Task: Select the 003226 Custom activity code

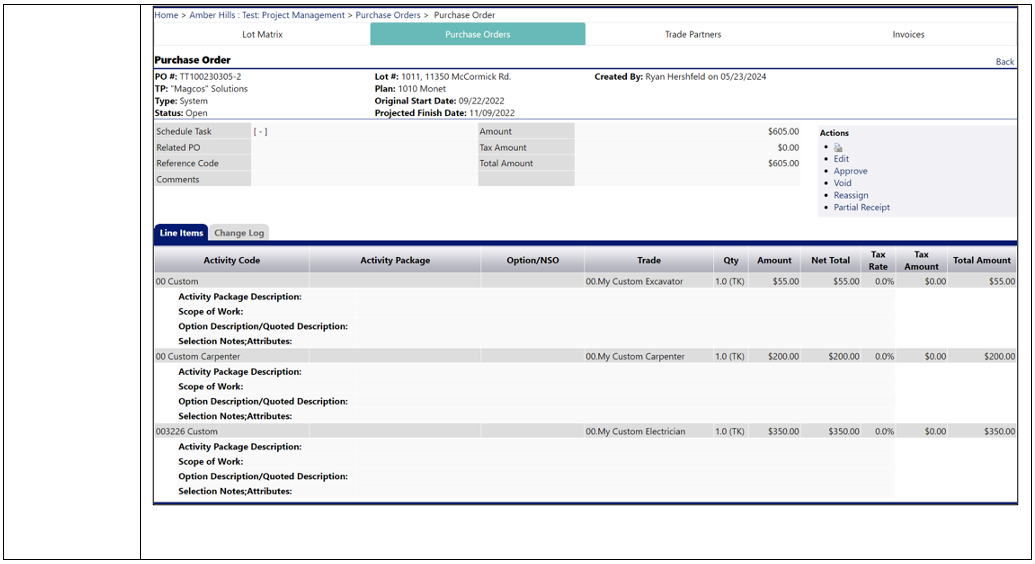Action: [x=187, y=432]
